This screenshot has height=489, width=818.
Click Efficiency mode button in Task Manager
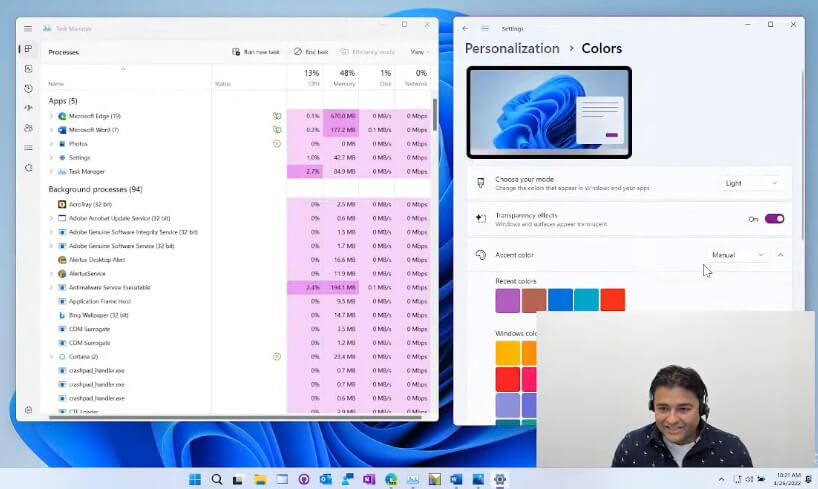(x=368, y=52)
